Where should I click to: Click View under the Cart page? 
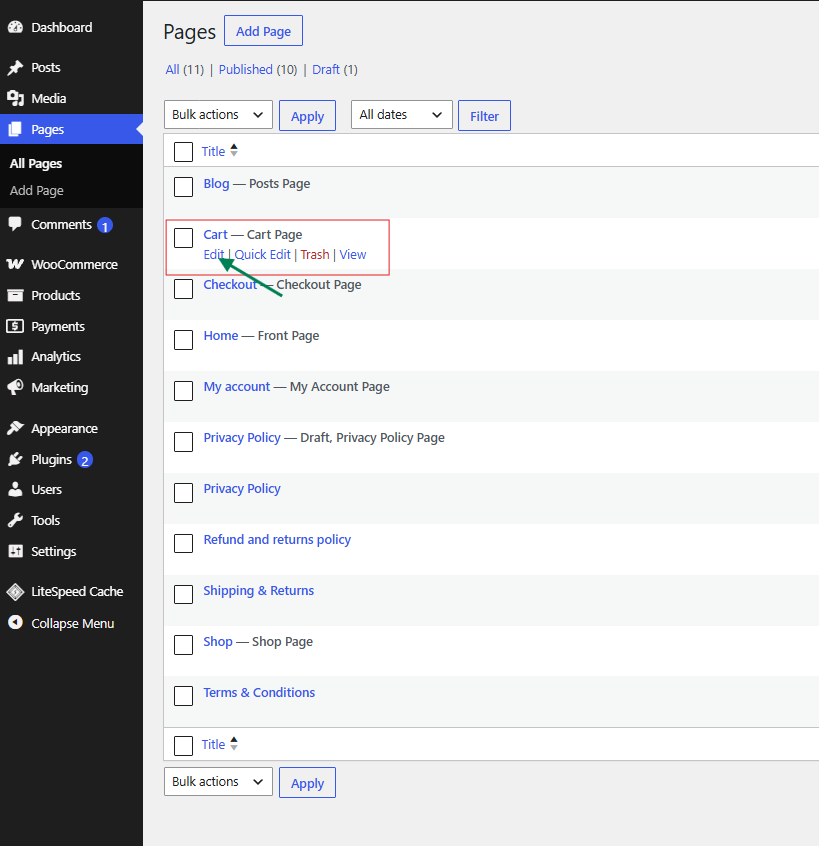[x=353, y=255]
